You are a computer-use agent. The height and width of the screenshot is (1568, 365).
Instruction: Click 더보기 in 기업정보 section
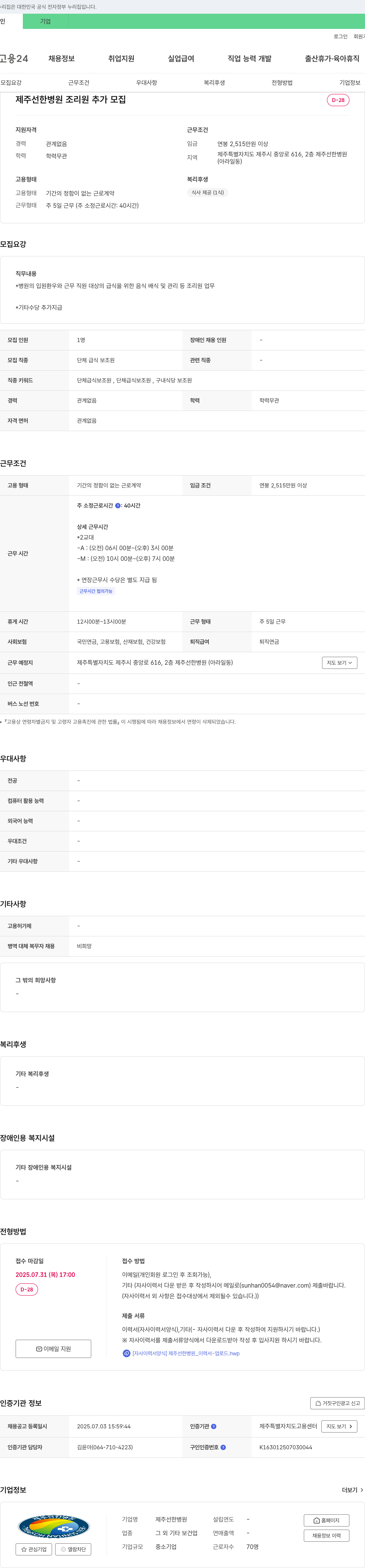coord(353,1490)
